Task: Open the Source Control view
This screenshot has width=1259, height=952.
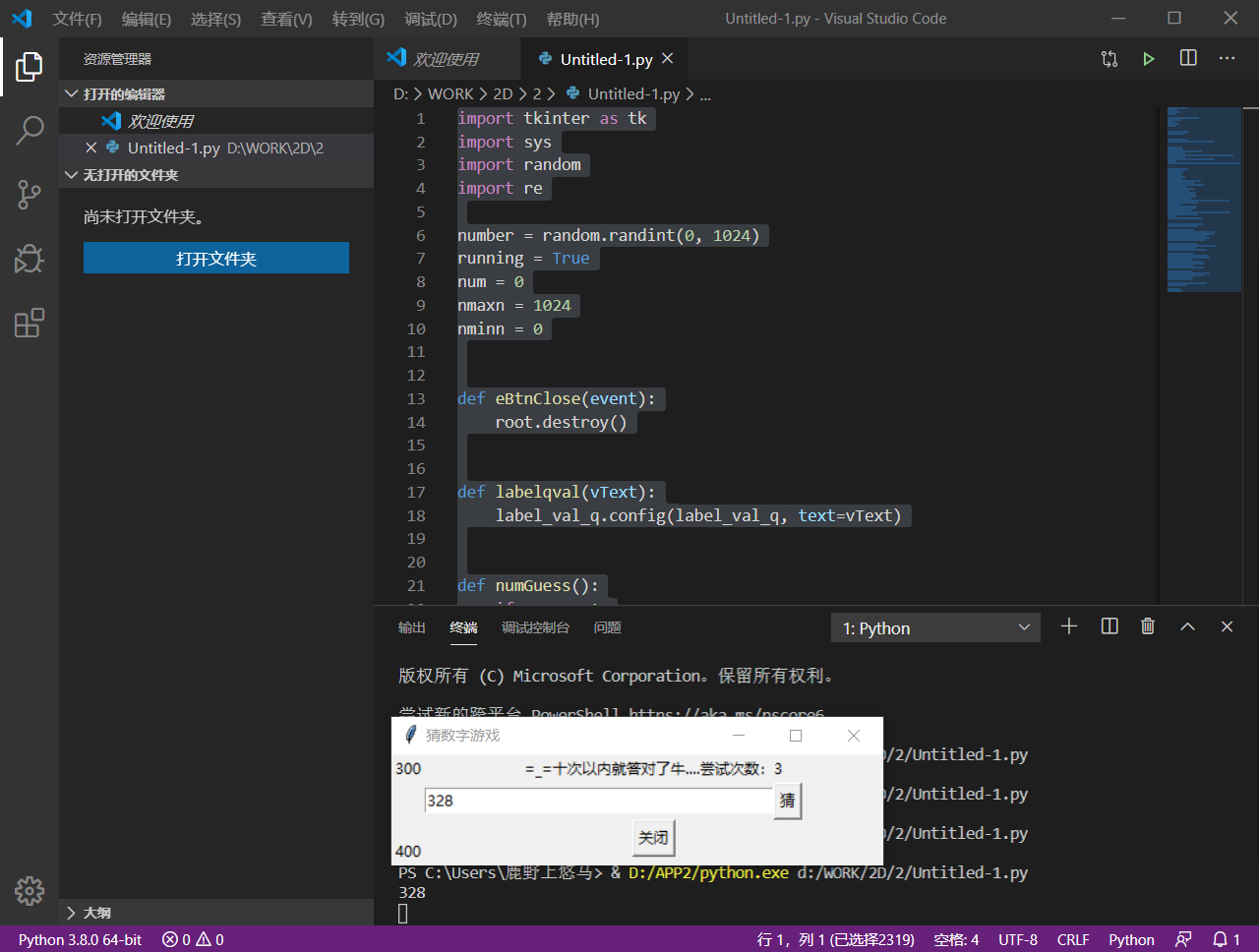Action: point(30,194)
